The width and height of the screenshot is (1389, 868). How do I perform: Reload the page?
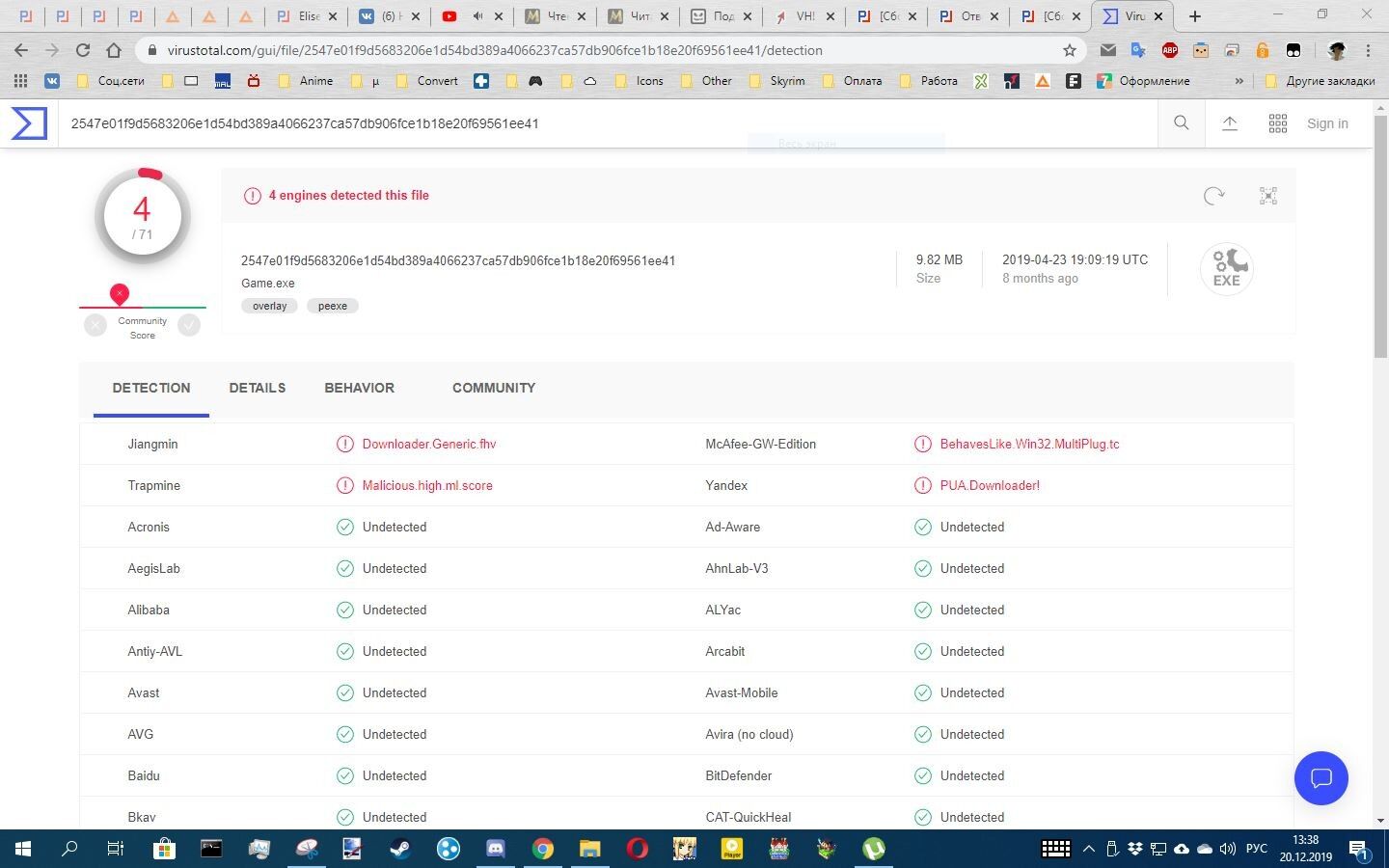coord(83,50)
